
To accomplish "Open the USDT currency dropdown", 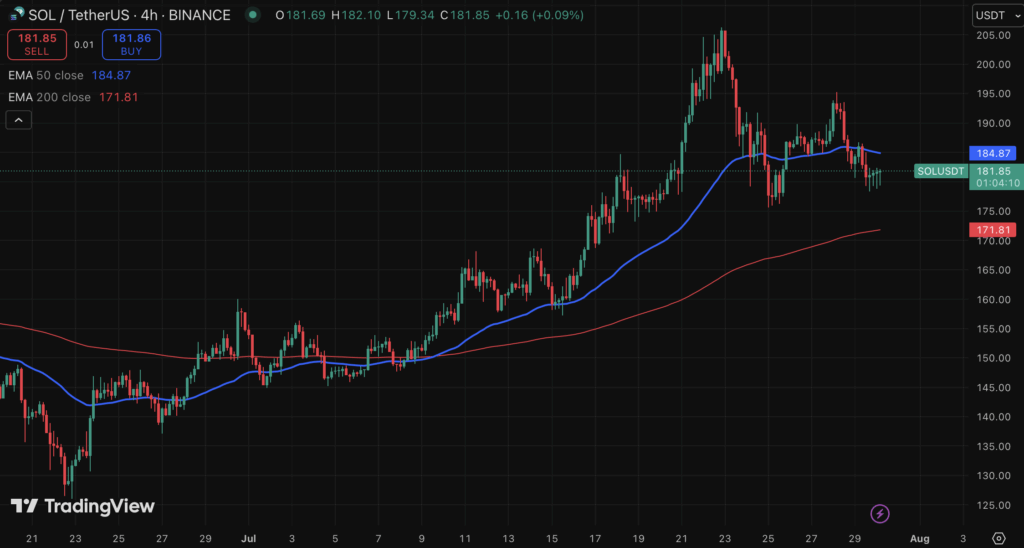I will click(997, 15).
